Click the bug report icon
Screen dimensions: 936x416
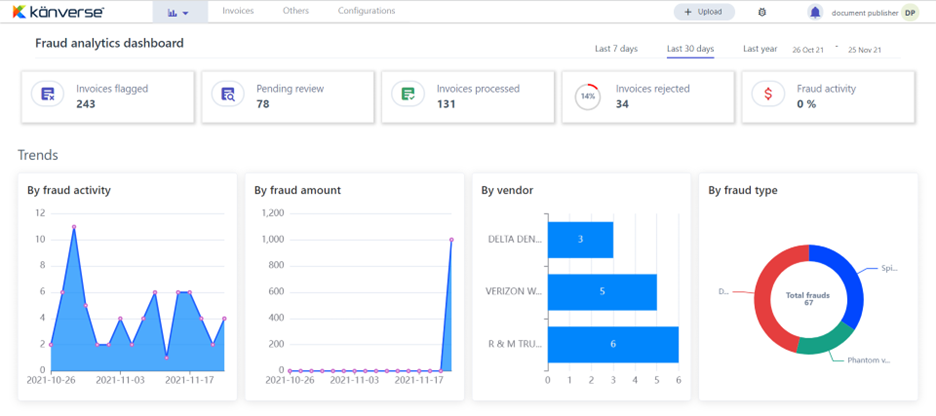pos(762,12)
